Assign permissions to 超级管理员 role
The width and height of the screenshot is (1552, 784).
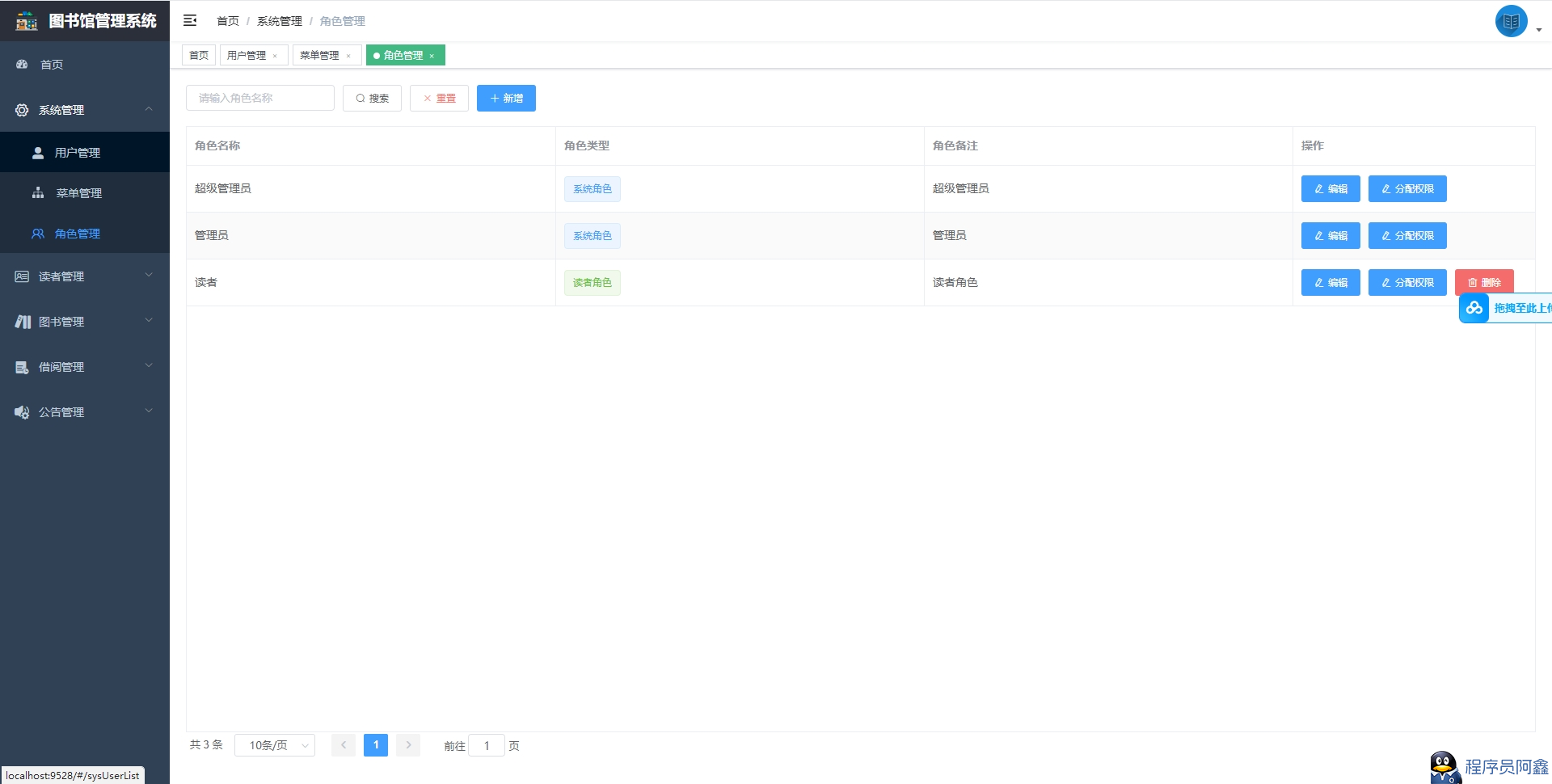click(x=1407, y=189)
